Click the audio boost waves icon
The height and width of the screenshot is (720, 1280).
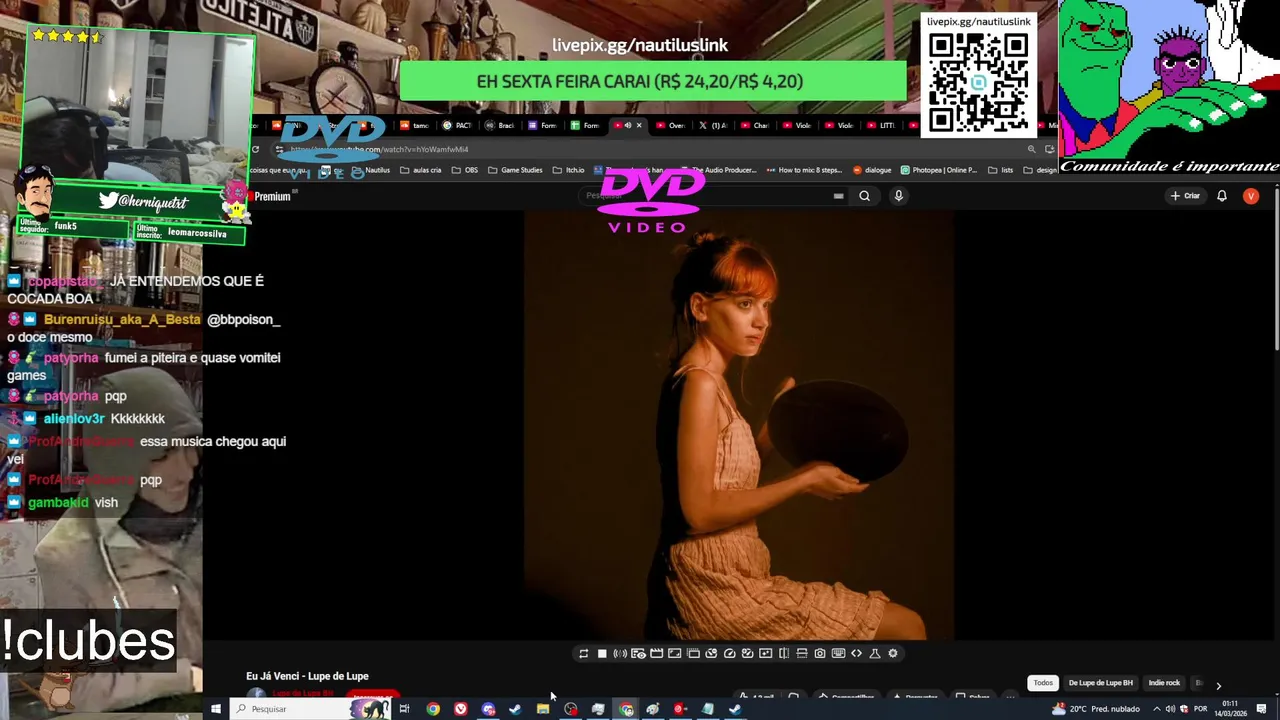[620, 653]
